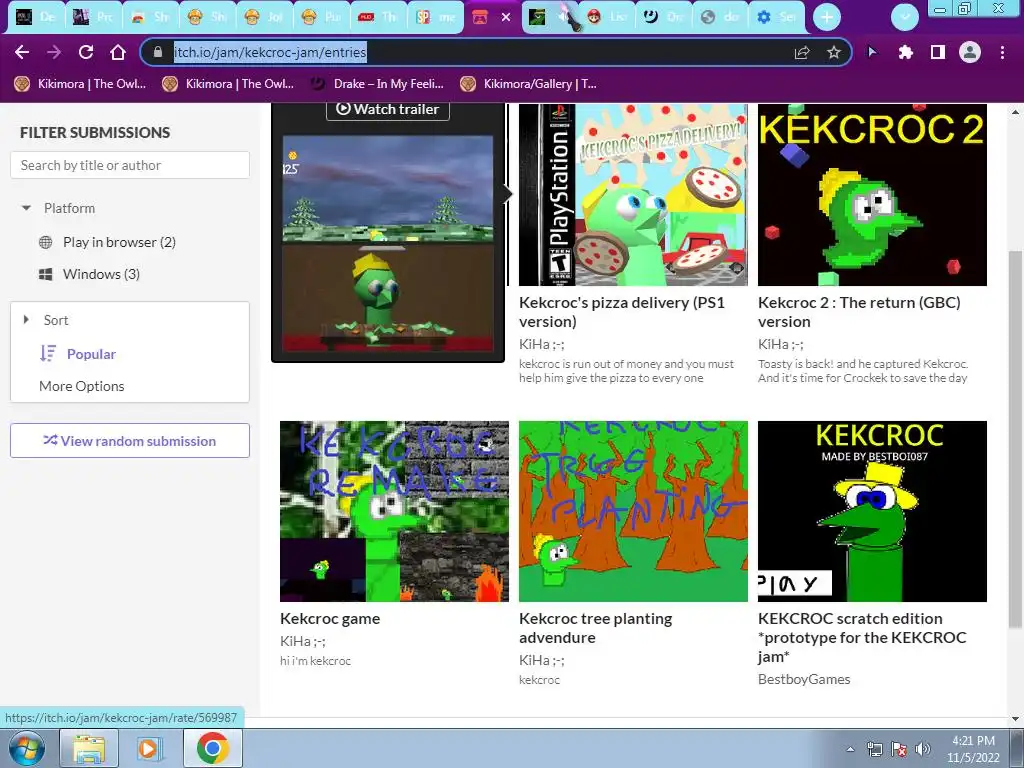Go back to the previous page
This screenshot has width=1024, height=768.
coord(22,52)
